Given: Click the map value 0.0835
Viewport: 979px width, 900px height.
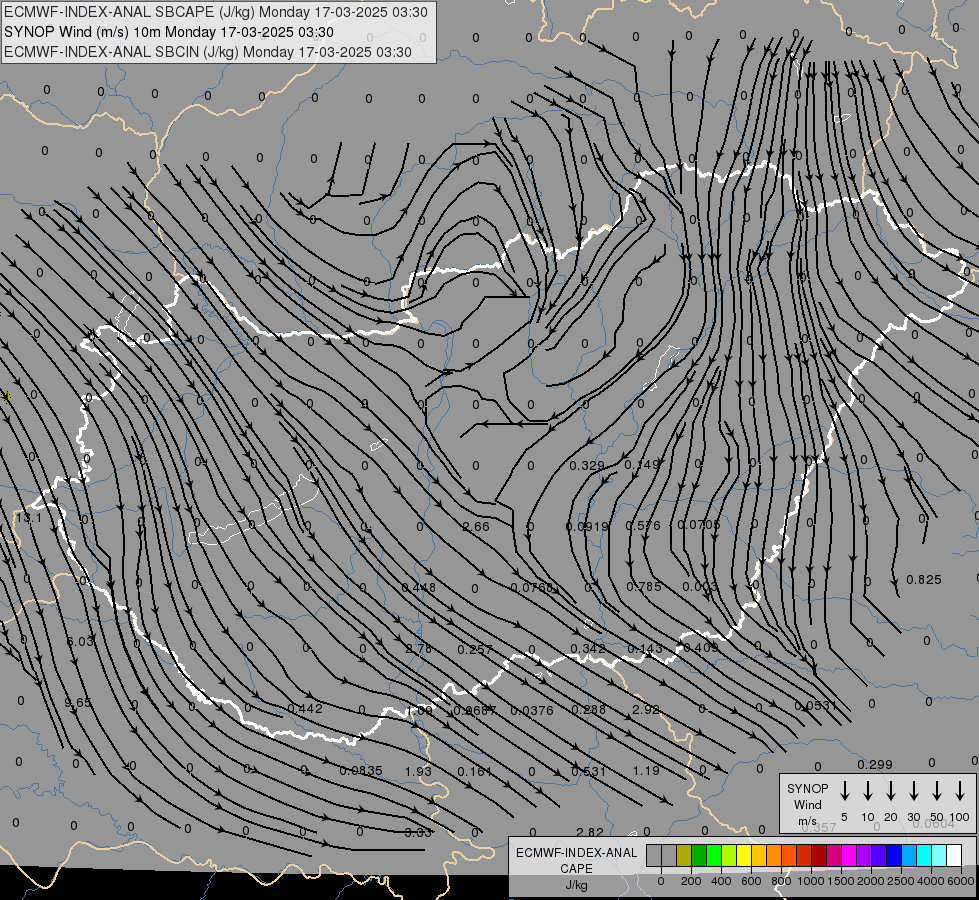Looking at the screenshot, I should (361, 771).
